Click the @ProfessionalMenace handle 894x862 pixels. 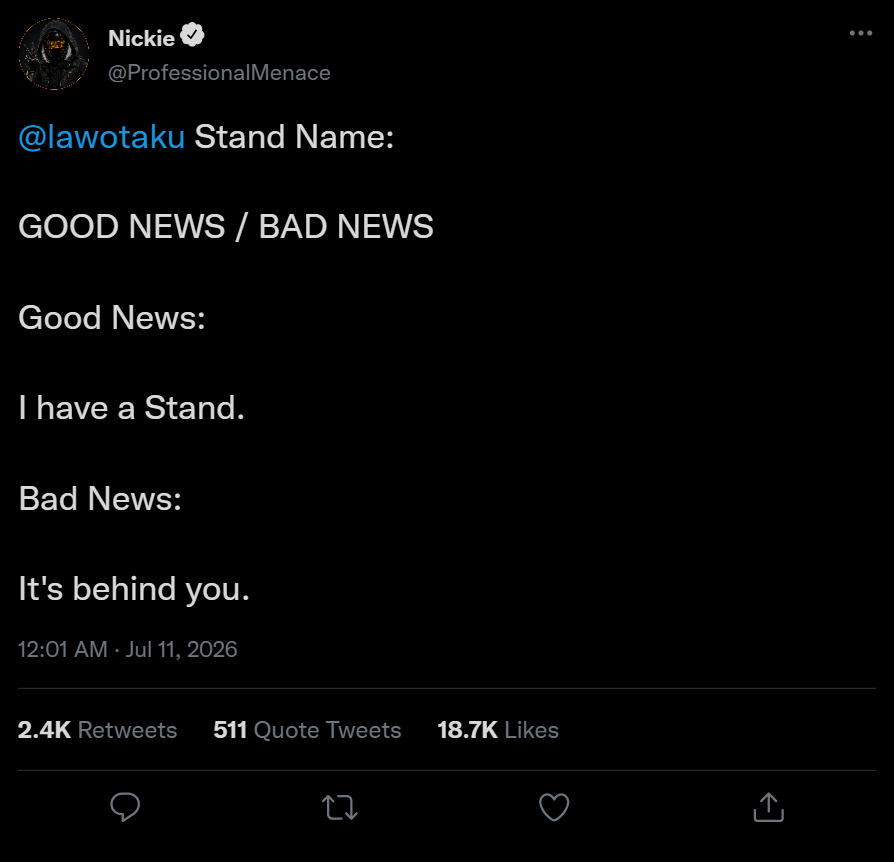pos(219,73)
